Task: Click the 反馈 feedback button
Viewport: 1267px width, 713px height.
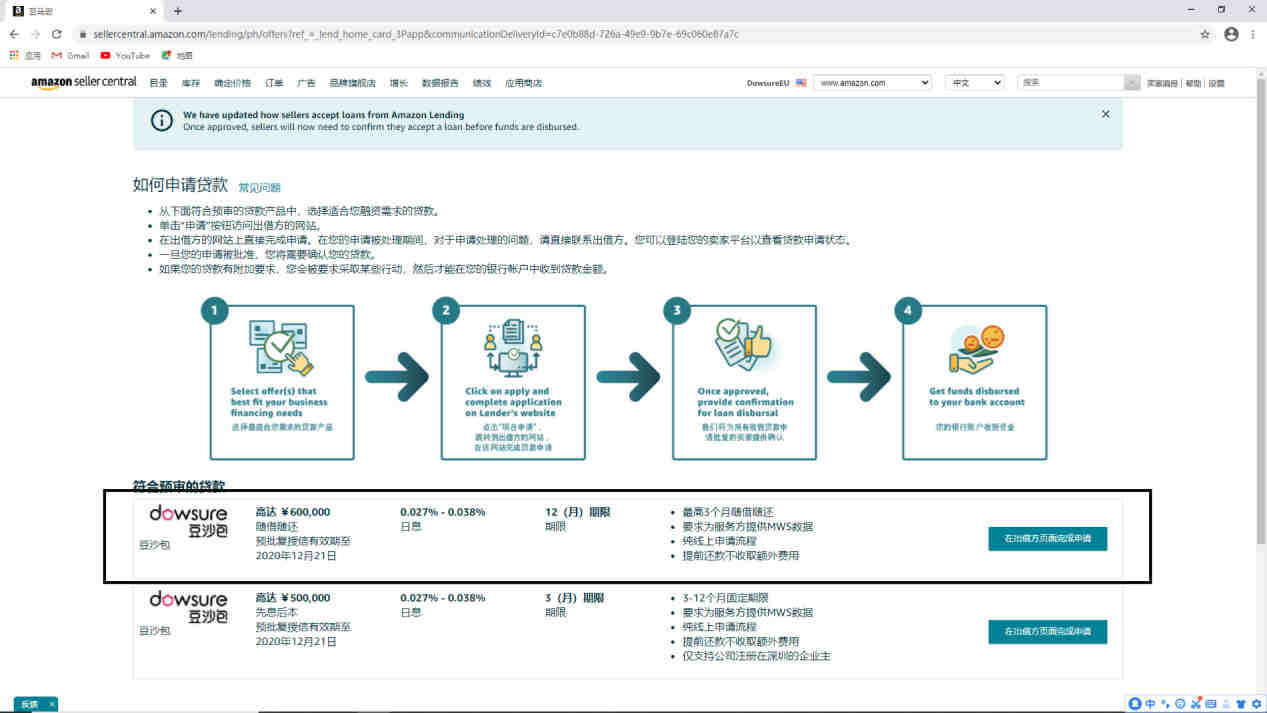Action: (x=35, y=704)
